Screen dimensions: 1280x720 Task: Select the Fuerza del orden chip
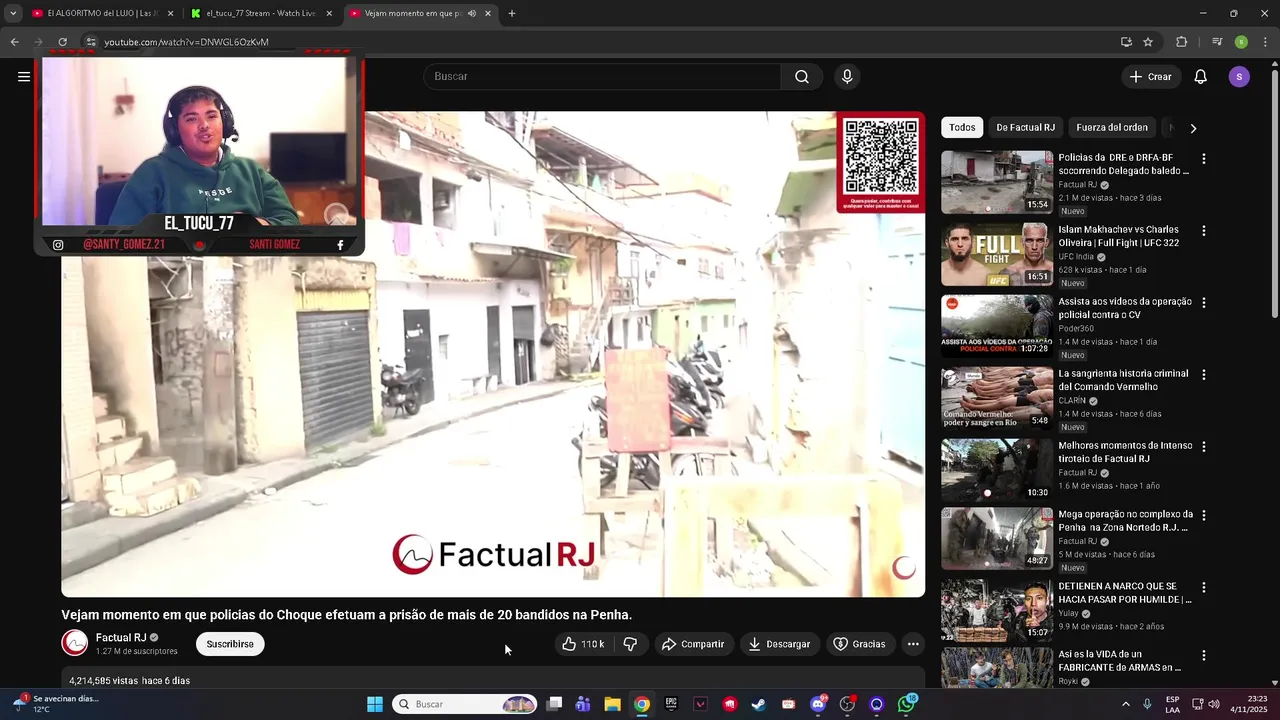click(1112, 128)
